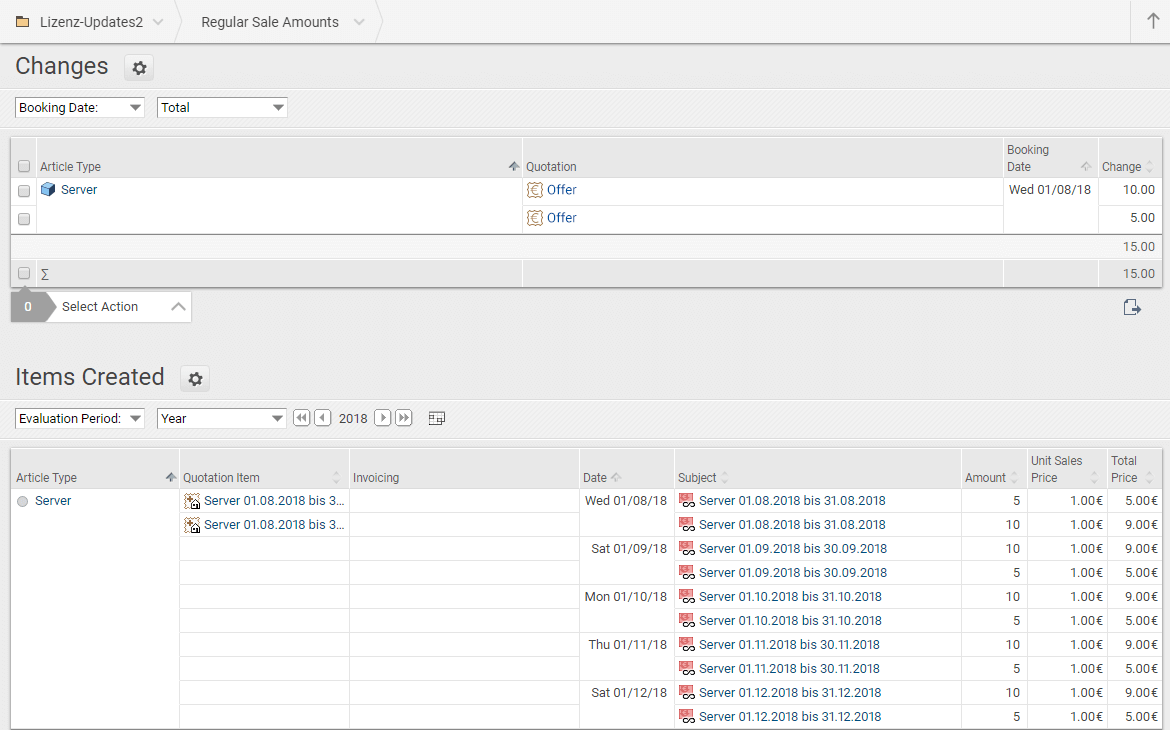Click the up arrow icon at top right
The image size is (1170, 730).
coord(1153,22)
